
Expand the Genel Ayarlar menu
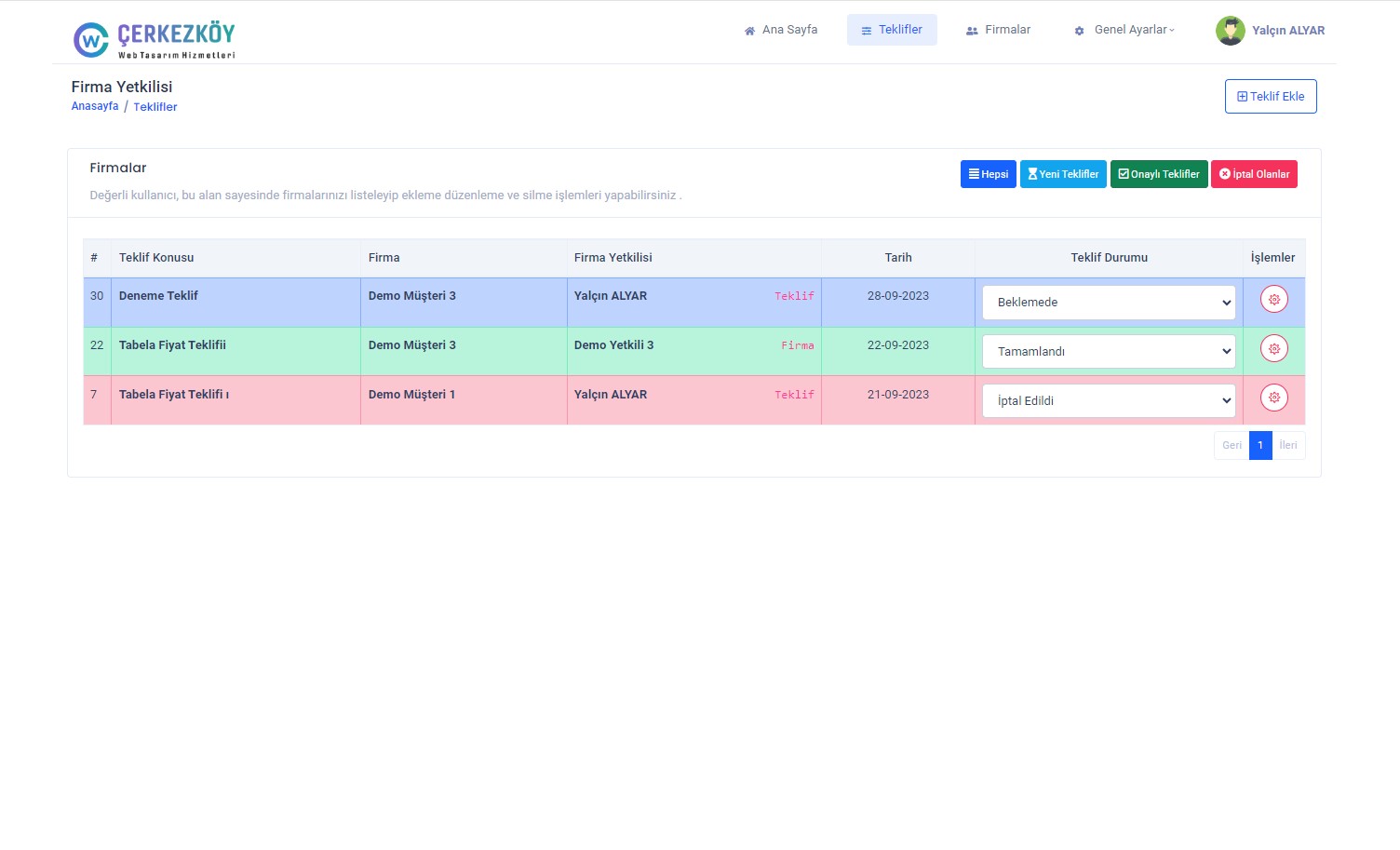click(x=1134, y=30)
